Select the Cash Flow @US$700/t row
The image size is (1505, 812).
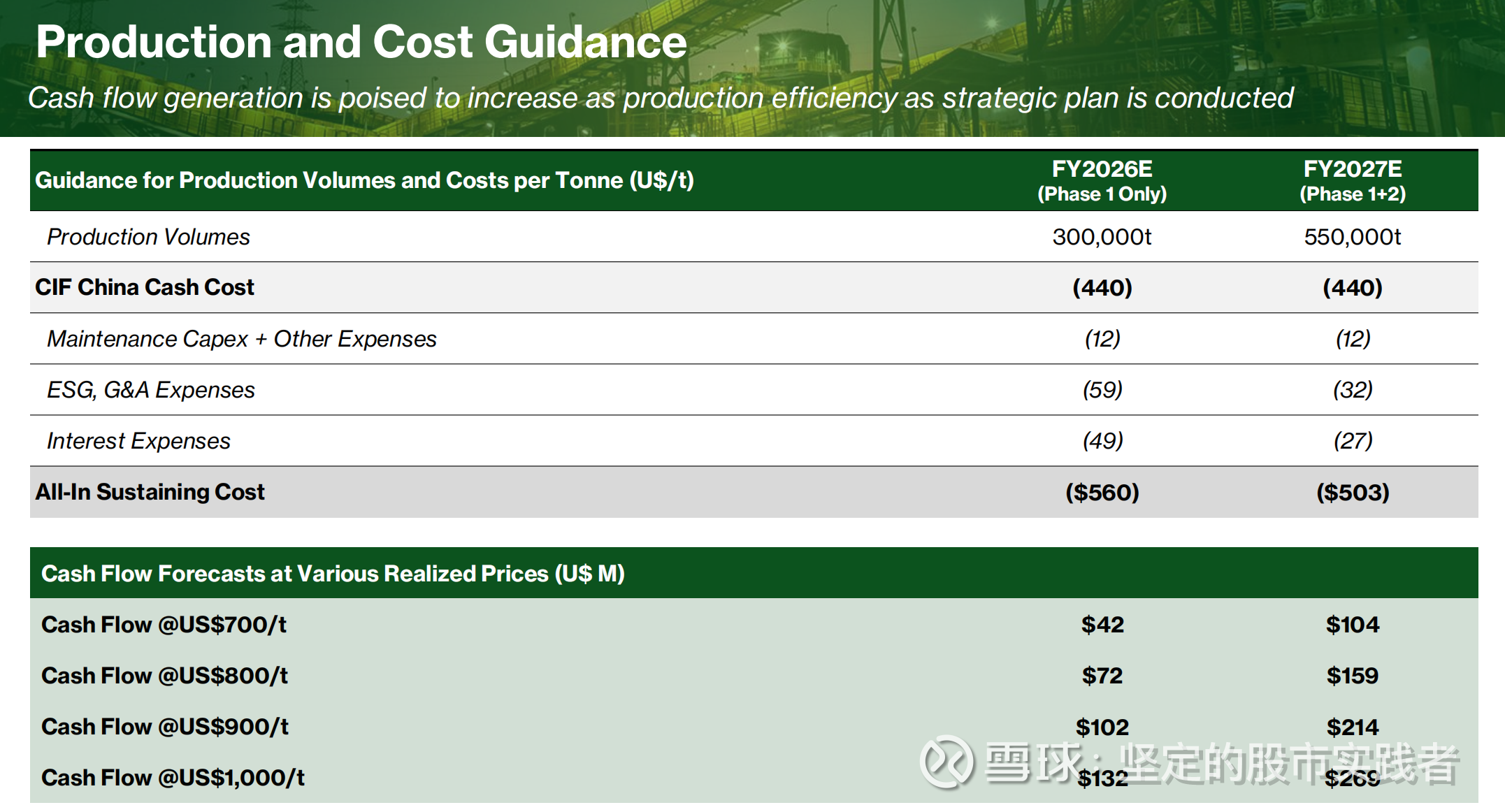pyautogui.click(x=164, y=625)
